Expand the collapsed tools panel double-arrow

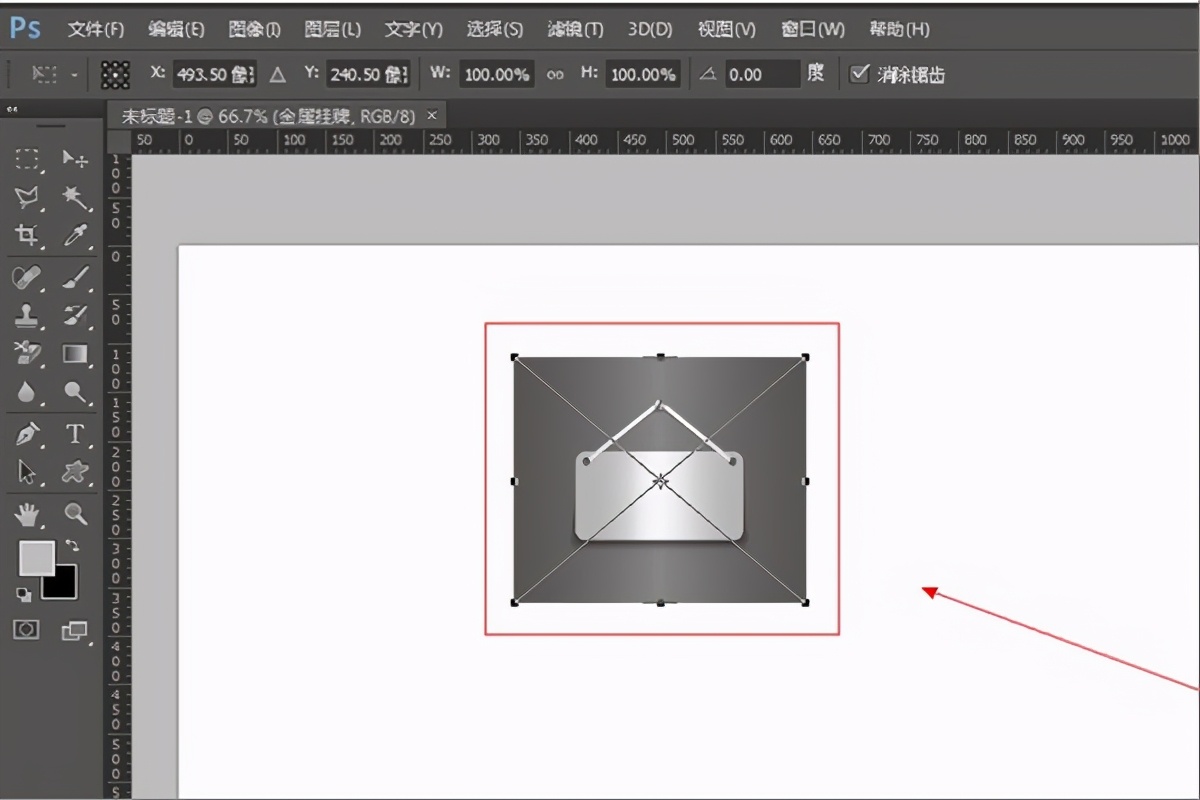click(x=11, y=108)
